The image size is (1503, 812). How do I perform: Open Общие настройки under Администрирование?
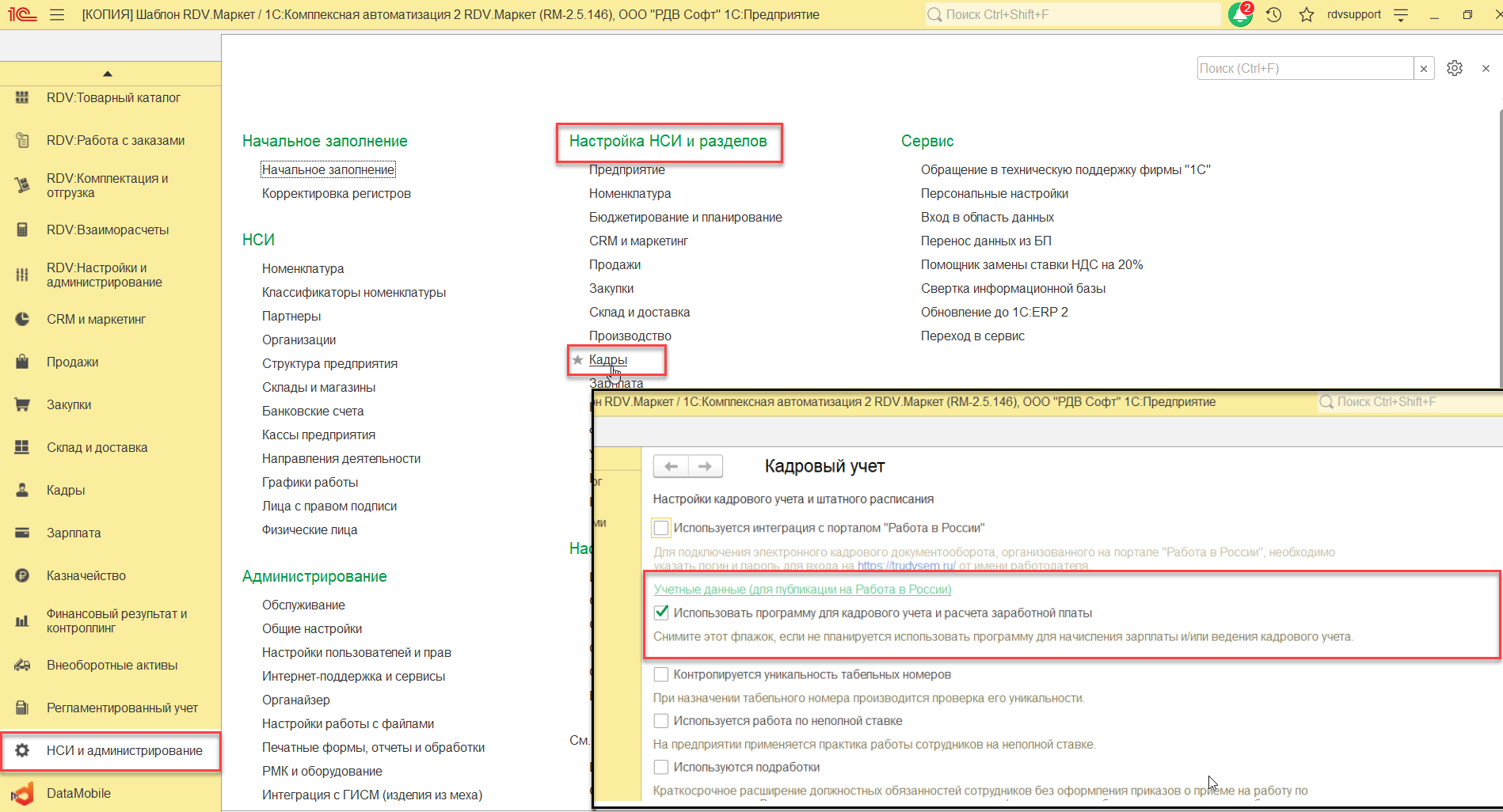click(x=312, y=628)
